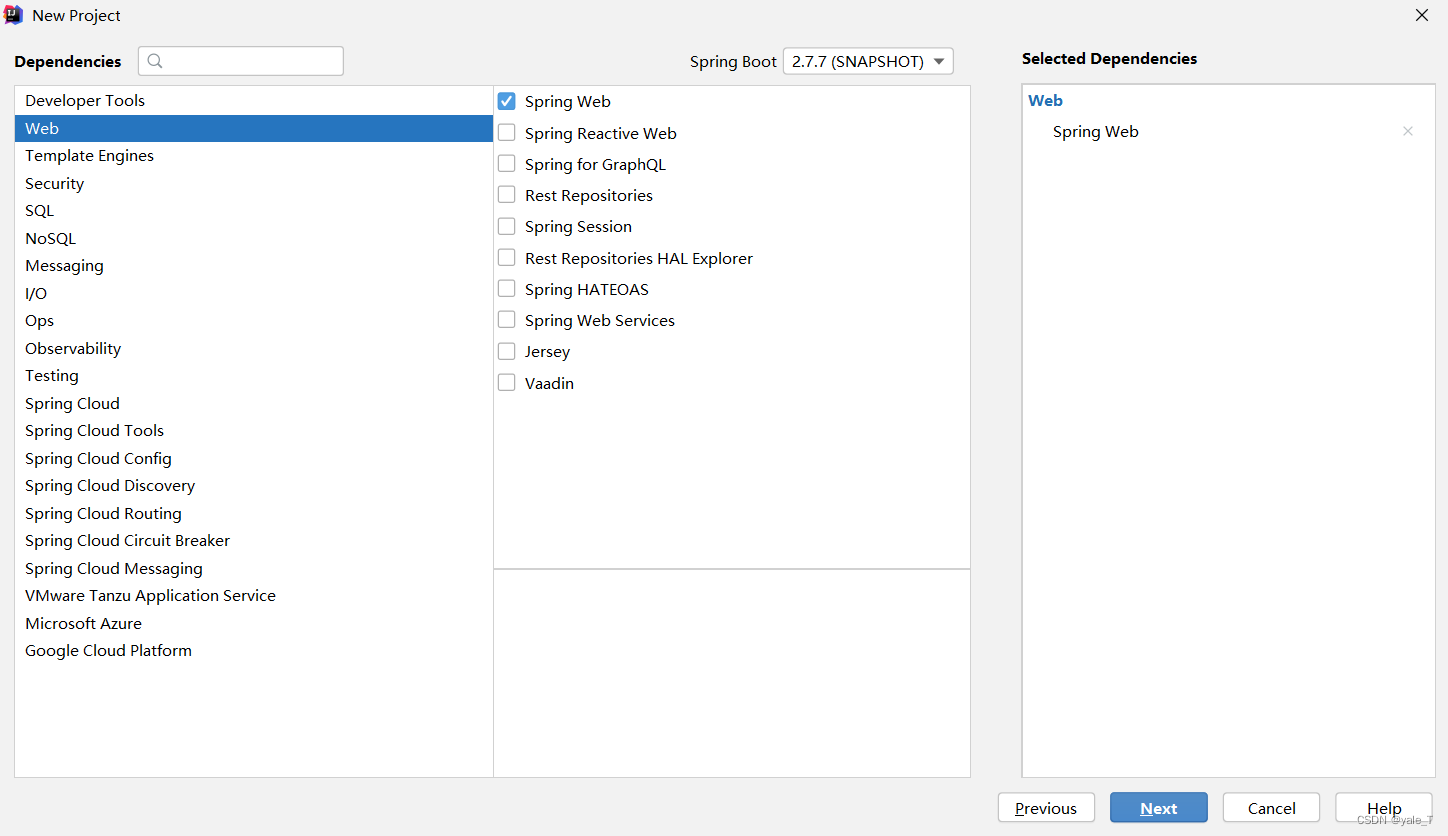
Task: Enable Spring Web Services checkbox
Action: tap(507, 320)
